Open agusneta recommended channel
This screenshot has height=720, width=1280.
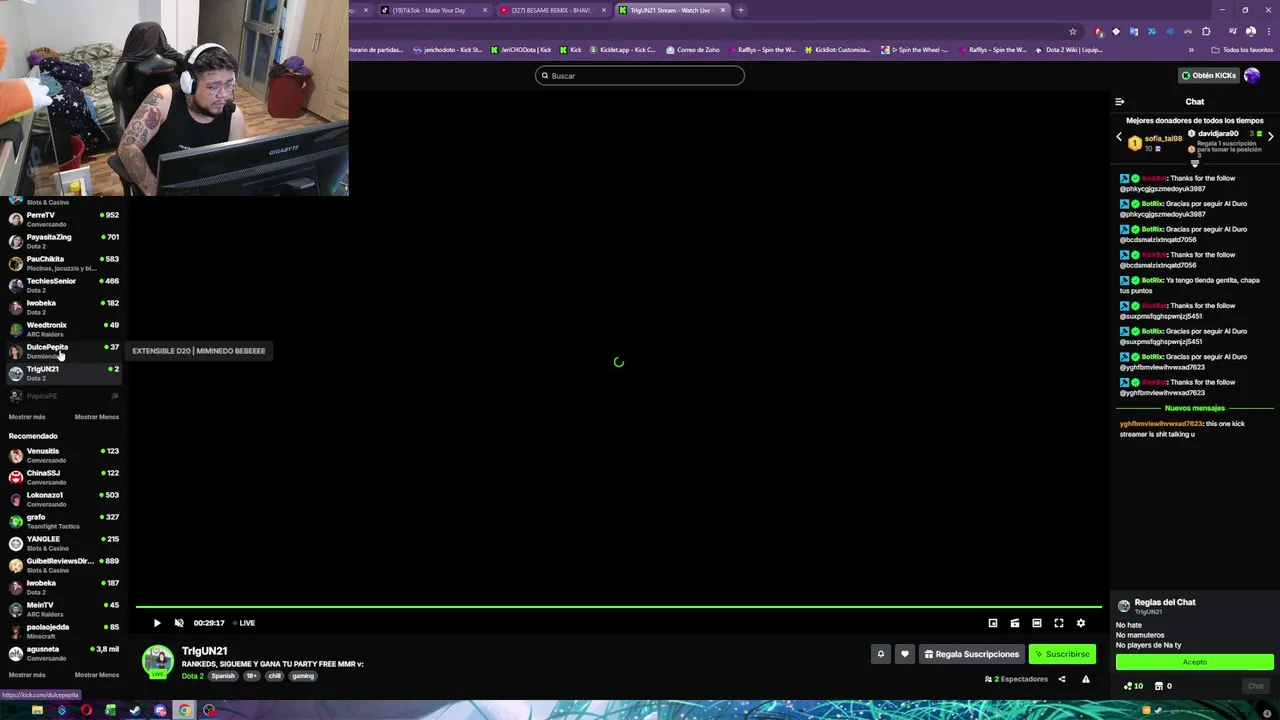tap(63, 653)
